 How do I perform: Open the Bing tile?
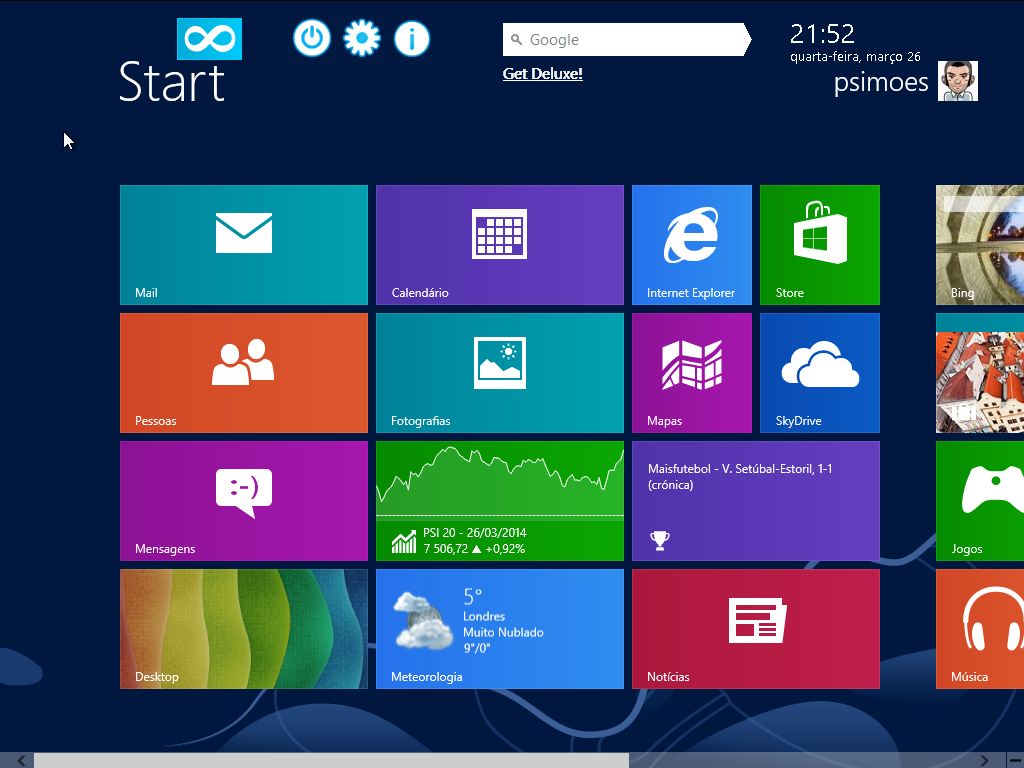coord(980,245)
